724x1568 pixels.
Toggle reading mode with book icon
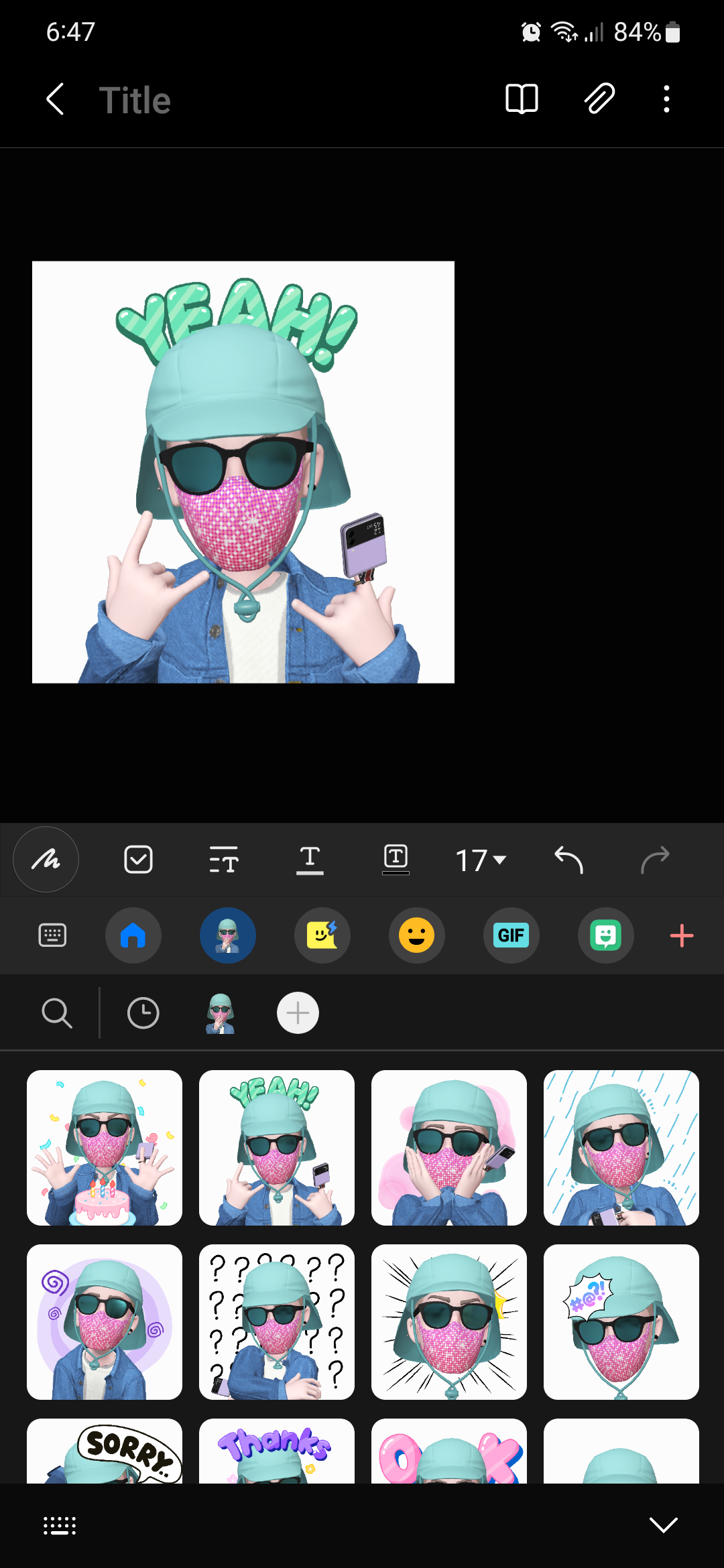tap(522, 99)
